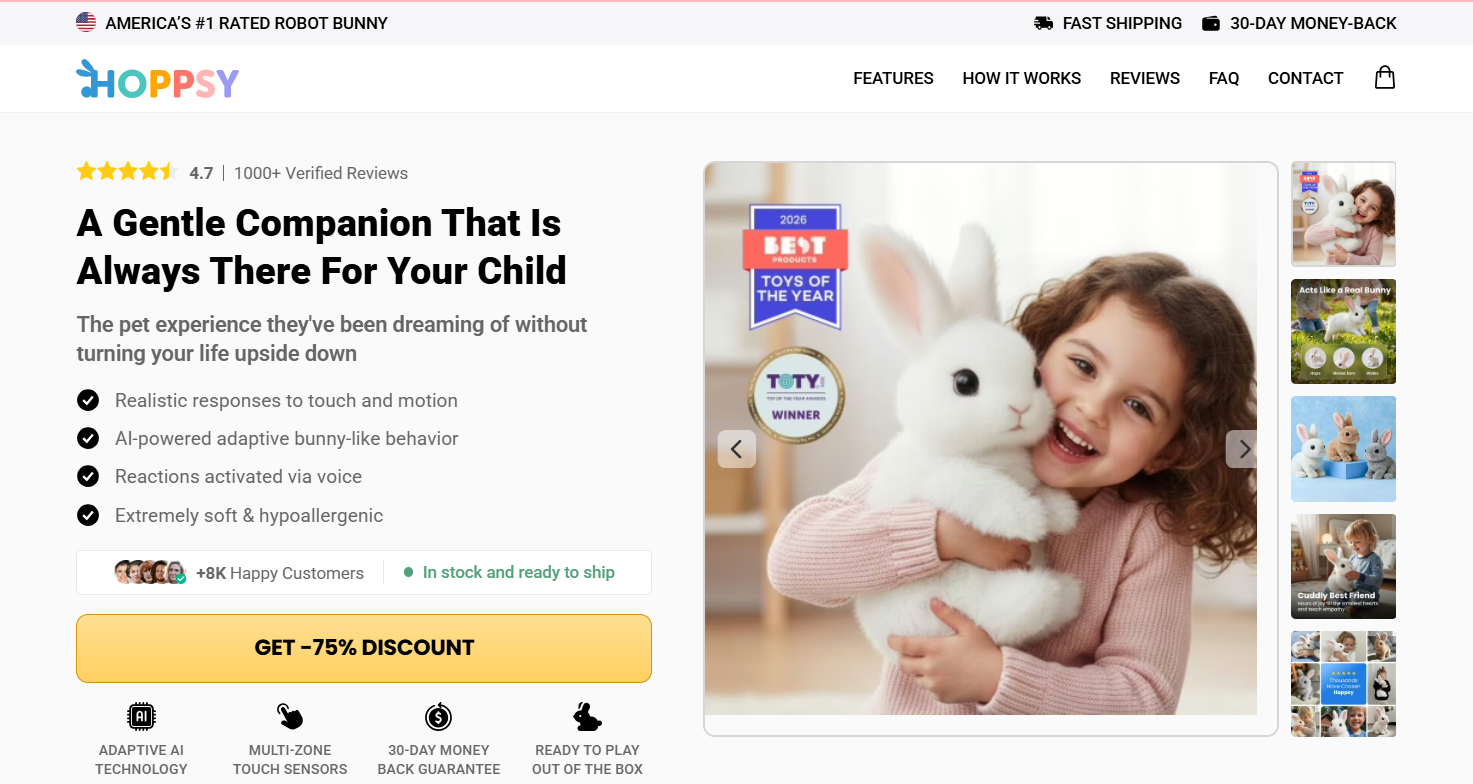Click the Multi-Zone Touch Sensors hand icon

pos(290,716)
